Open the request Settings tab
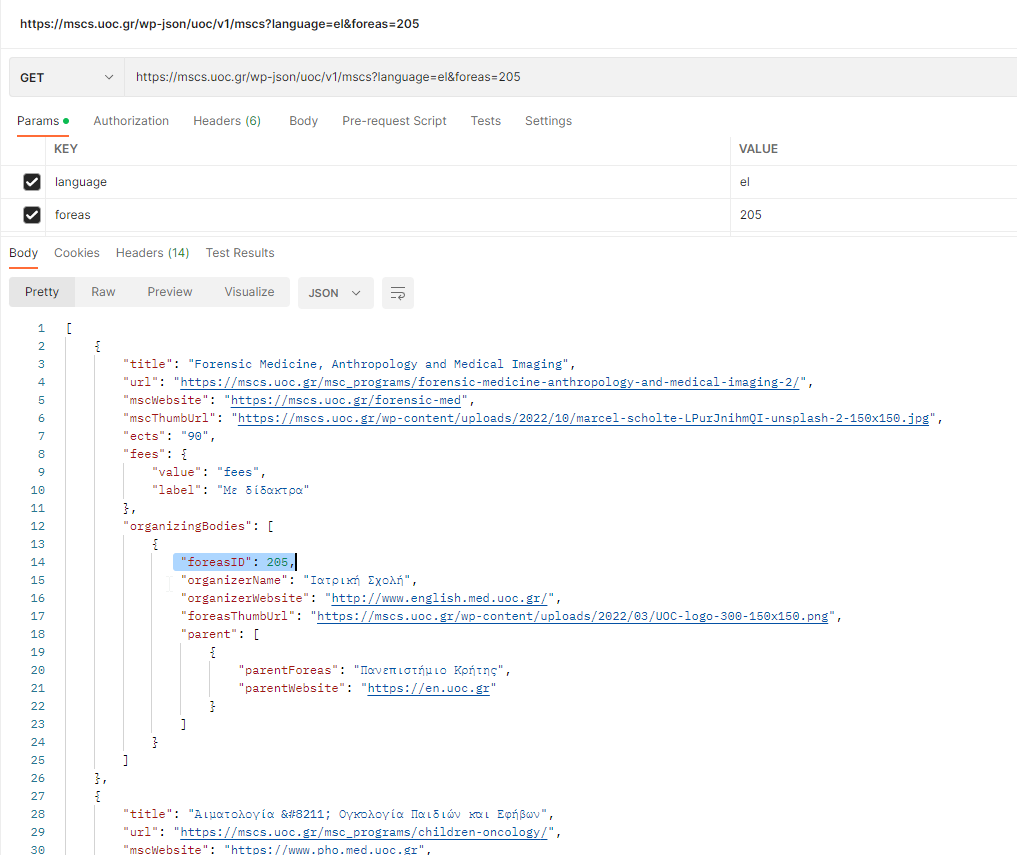 coord(548,121)
